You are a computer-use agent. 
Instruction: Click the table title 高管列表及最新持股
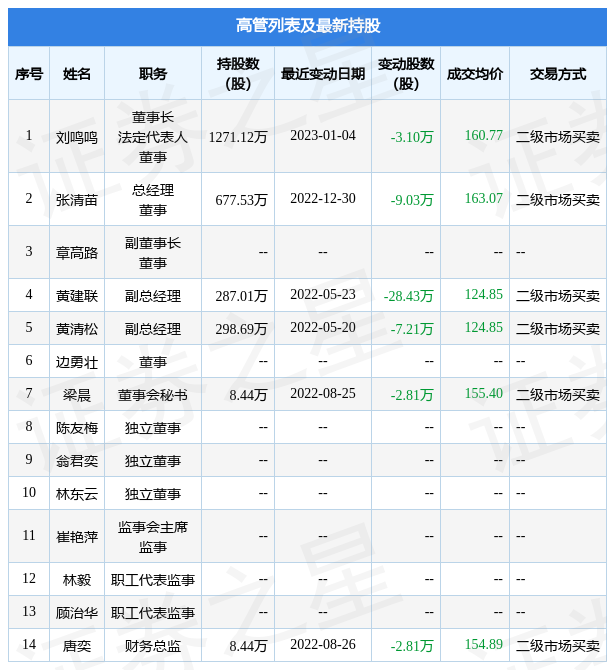[308, 26]
